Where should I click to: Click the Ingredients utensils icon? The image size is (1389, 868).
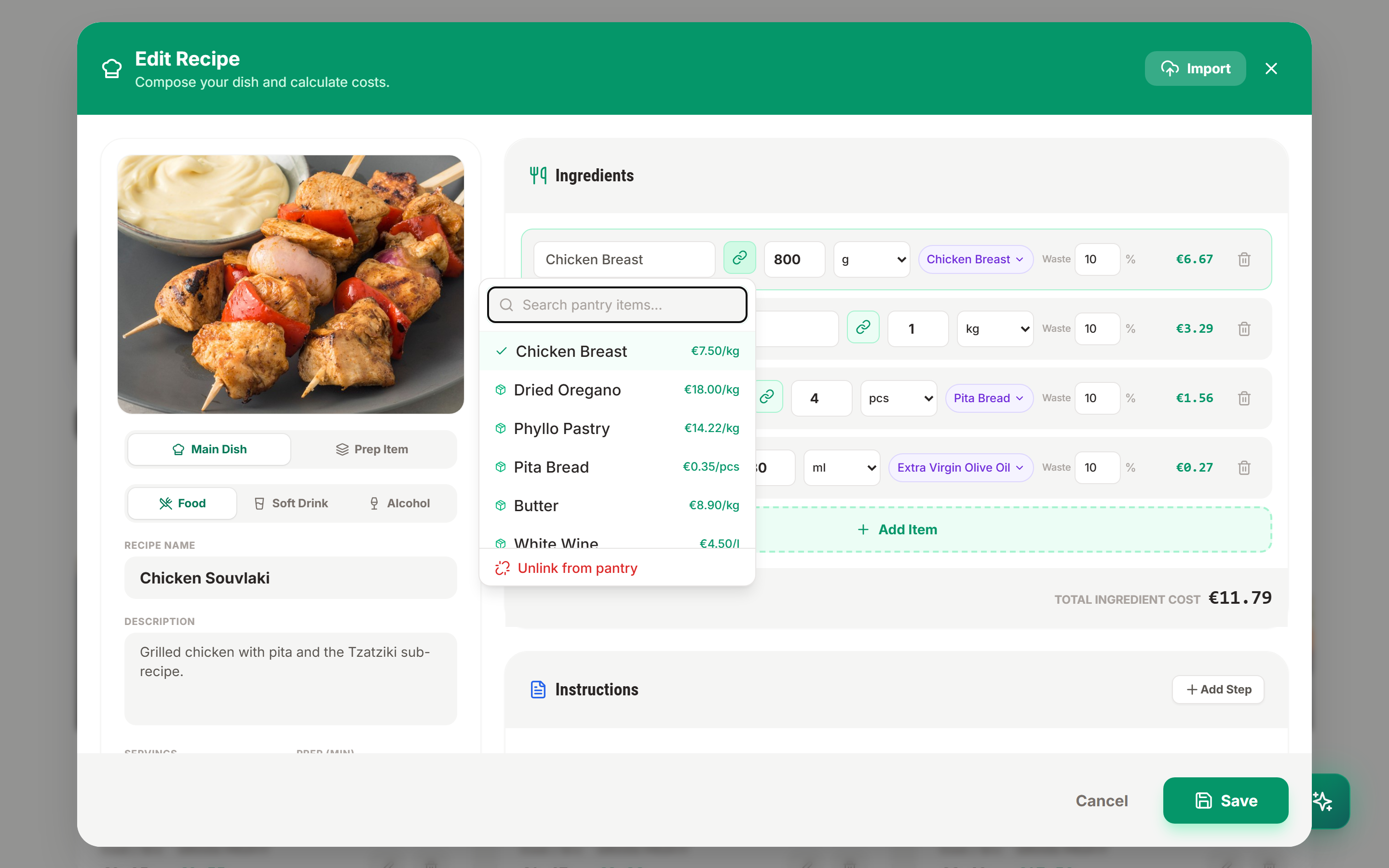(538, 176)
